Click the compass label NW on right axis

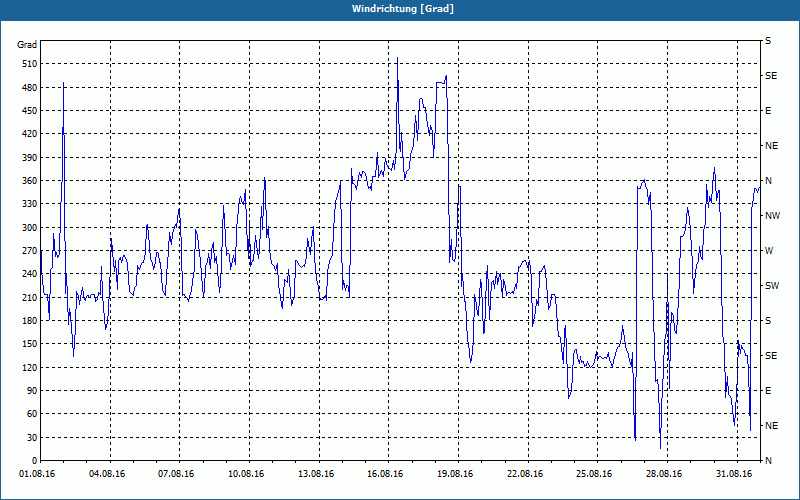coord(772,216)
